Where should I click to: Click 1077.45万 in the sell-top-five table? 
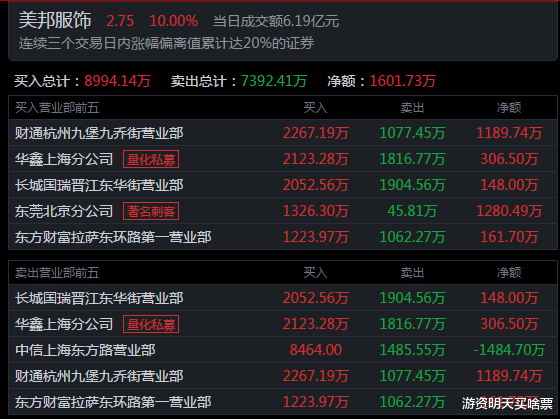412,376
